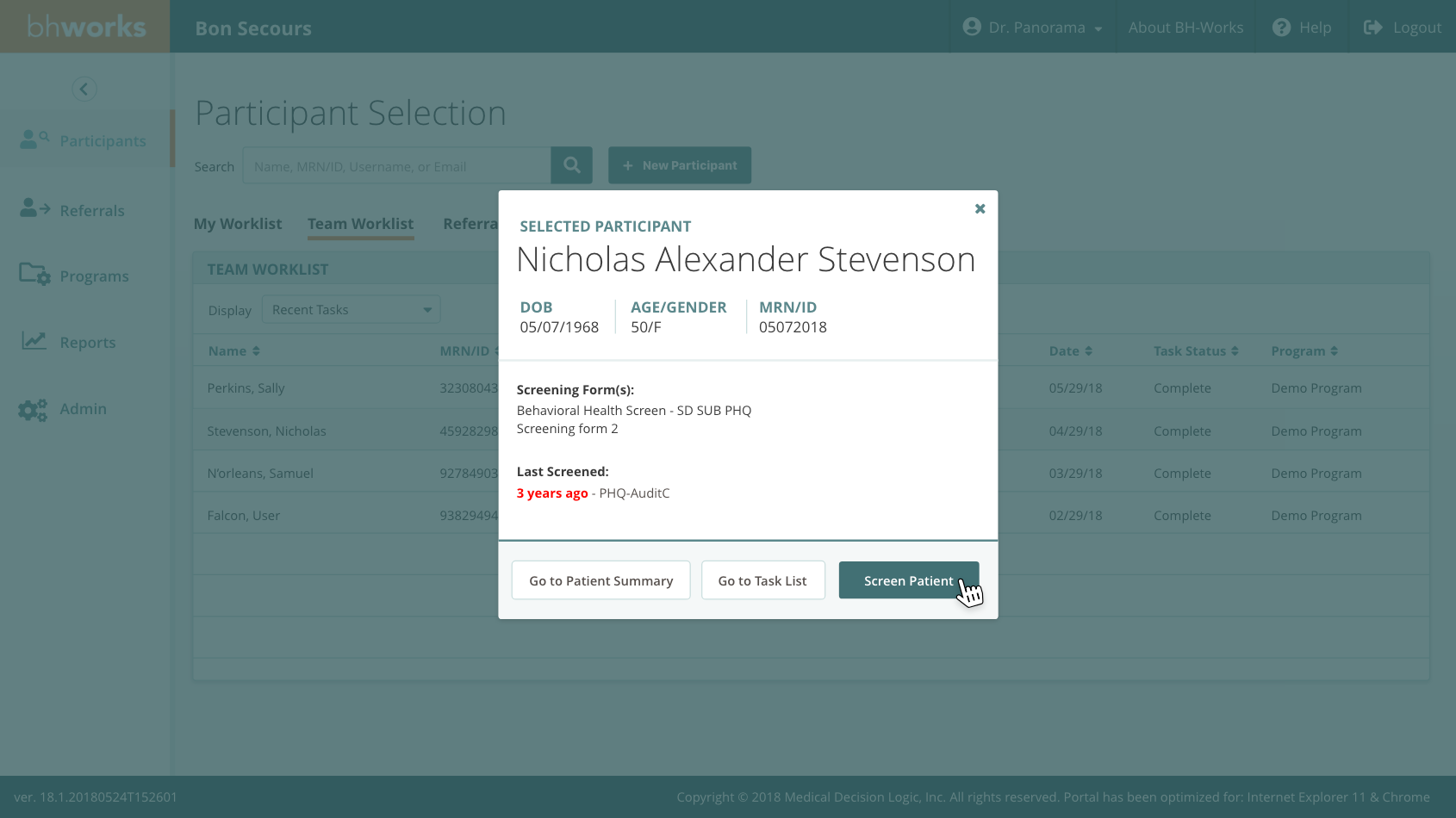The height and width of the screenshot is (818, 1456).
Task: Click the 03/29/18 date cell
Action: 1075,474
